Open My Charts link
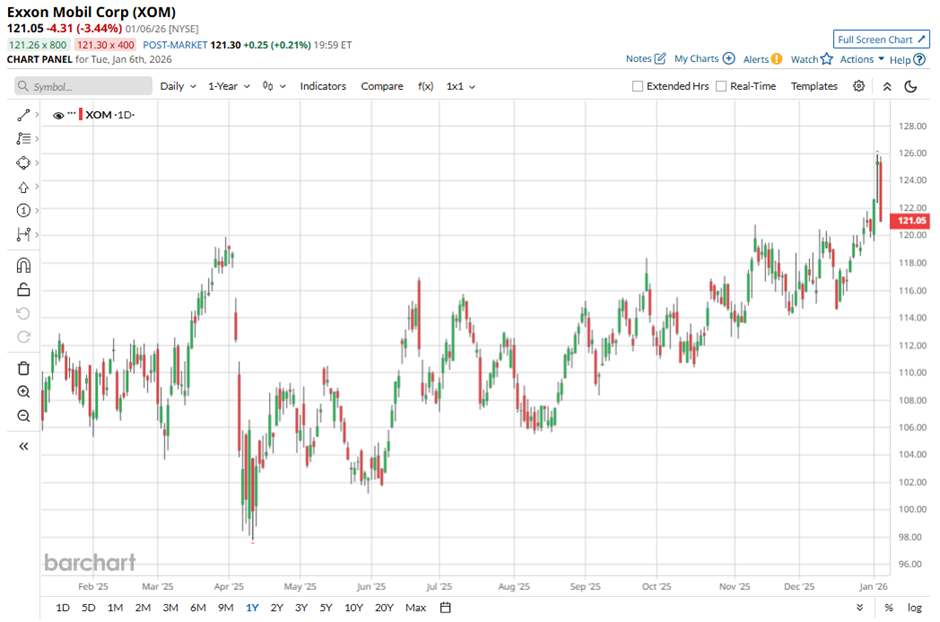 (704, 59)
